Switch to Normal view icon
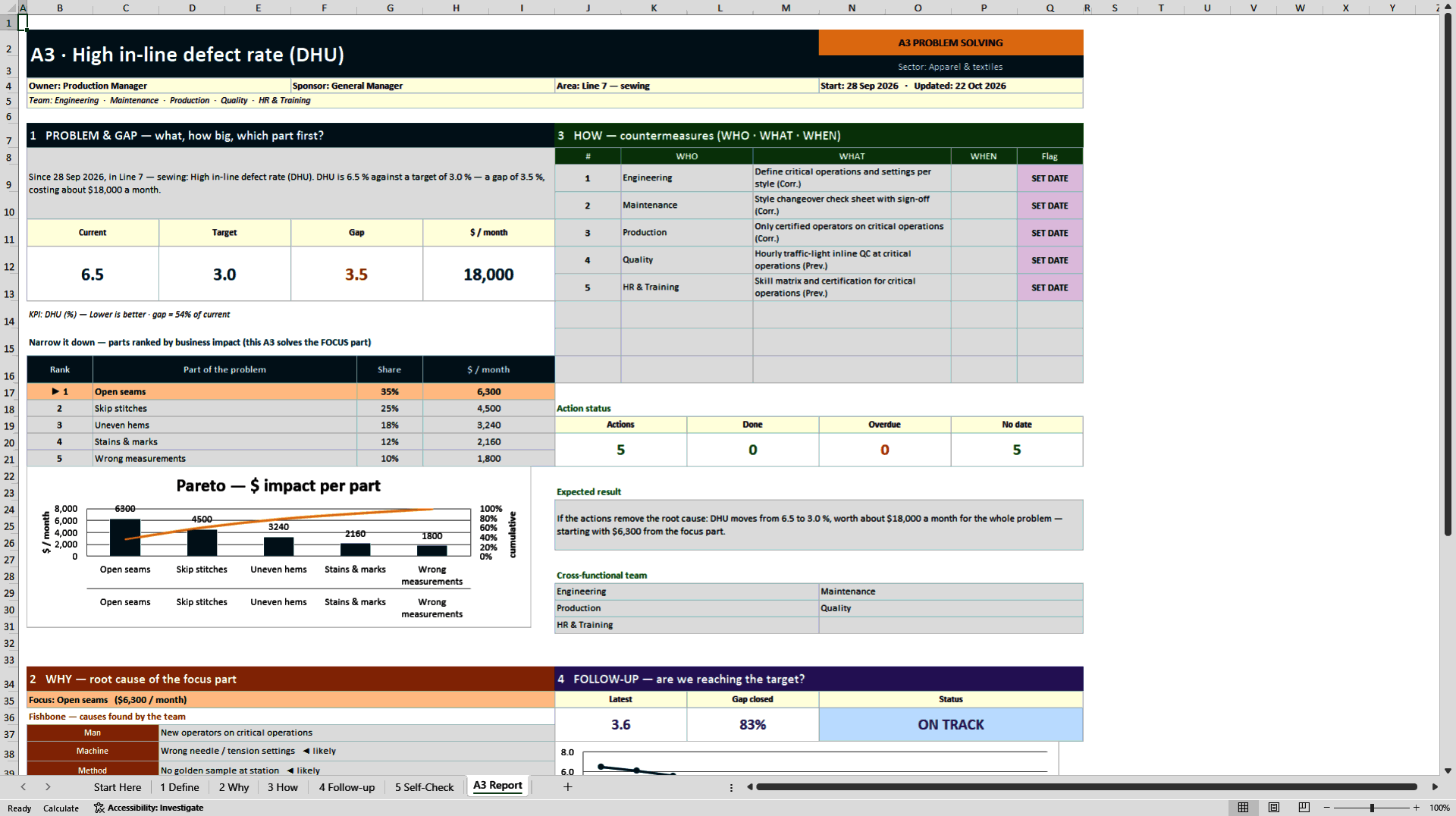This screenshot has width=1456, height=816. pos(1243,808)
